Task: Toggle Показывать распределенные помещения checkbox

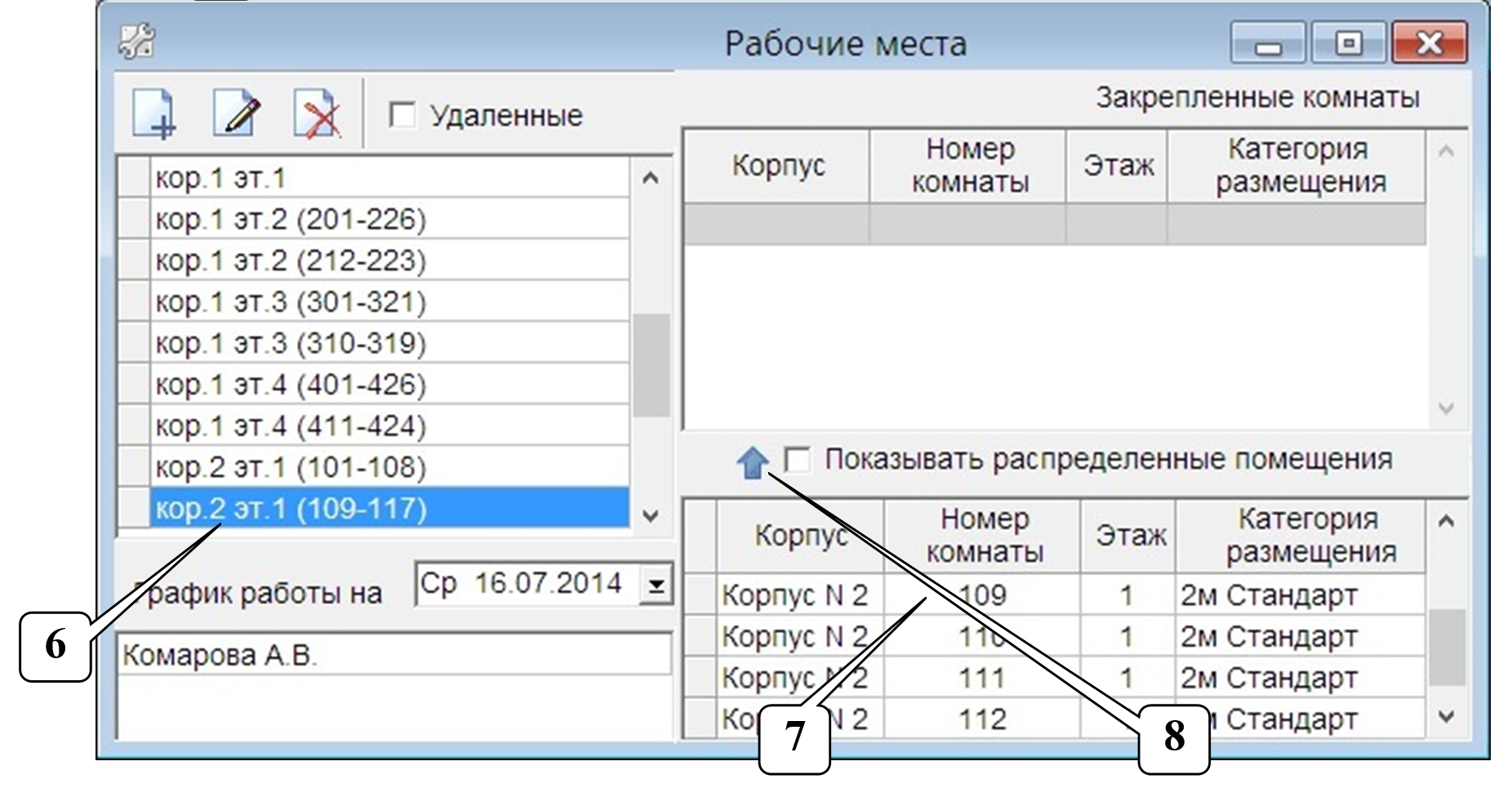Action: tap(797, 460)
